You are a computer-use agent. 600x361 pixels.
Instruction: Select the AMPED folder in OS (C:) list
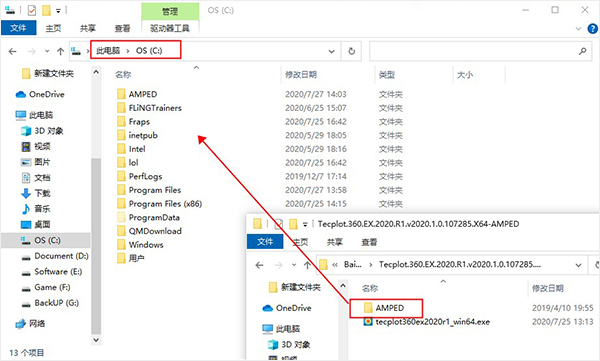(137, 94)
